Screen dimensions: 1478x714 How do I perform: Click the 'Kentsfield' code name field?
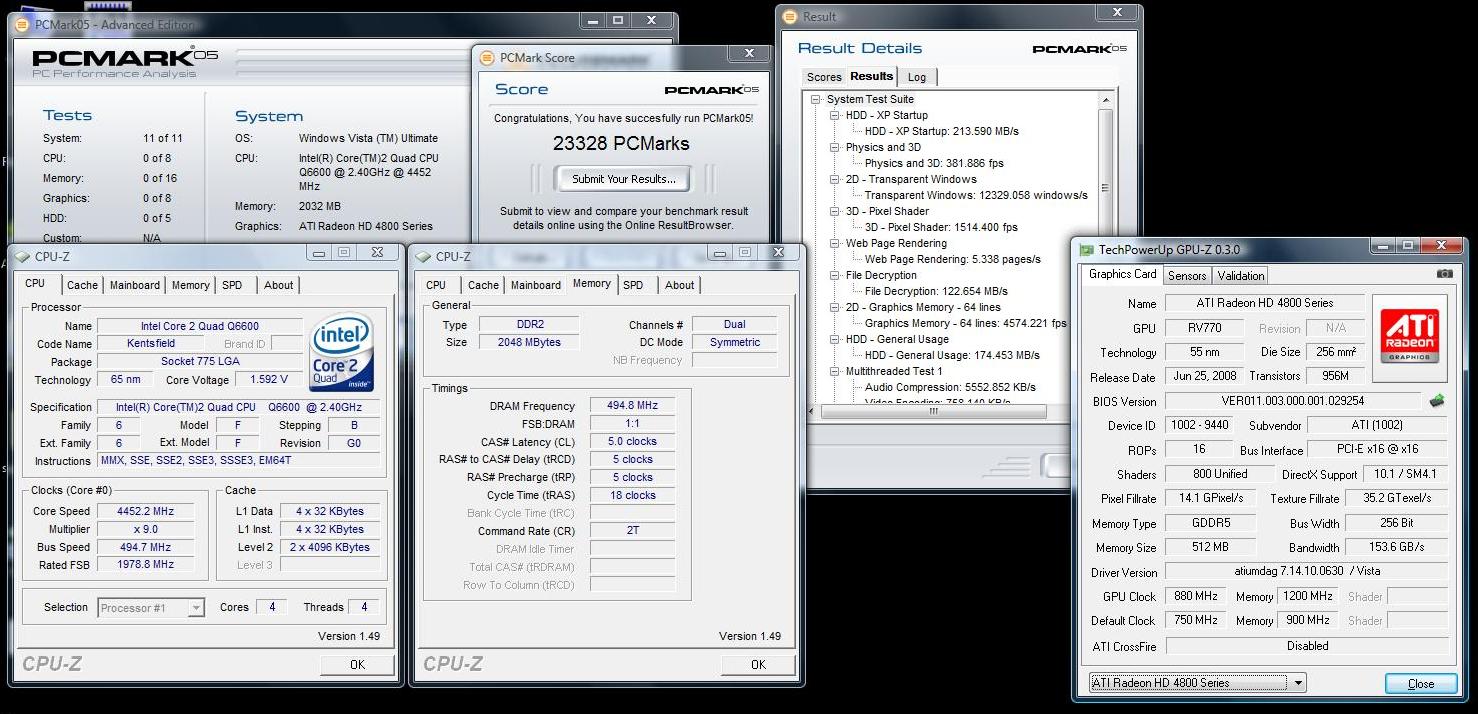tap(150, 344)
